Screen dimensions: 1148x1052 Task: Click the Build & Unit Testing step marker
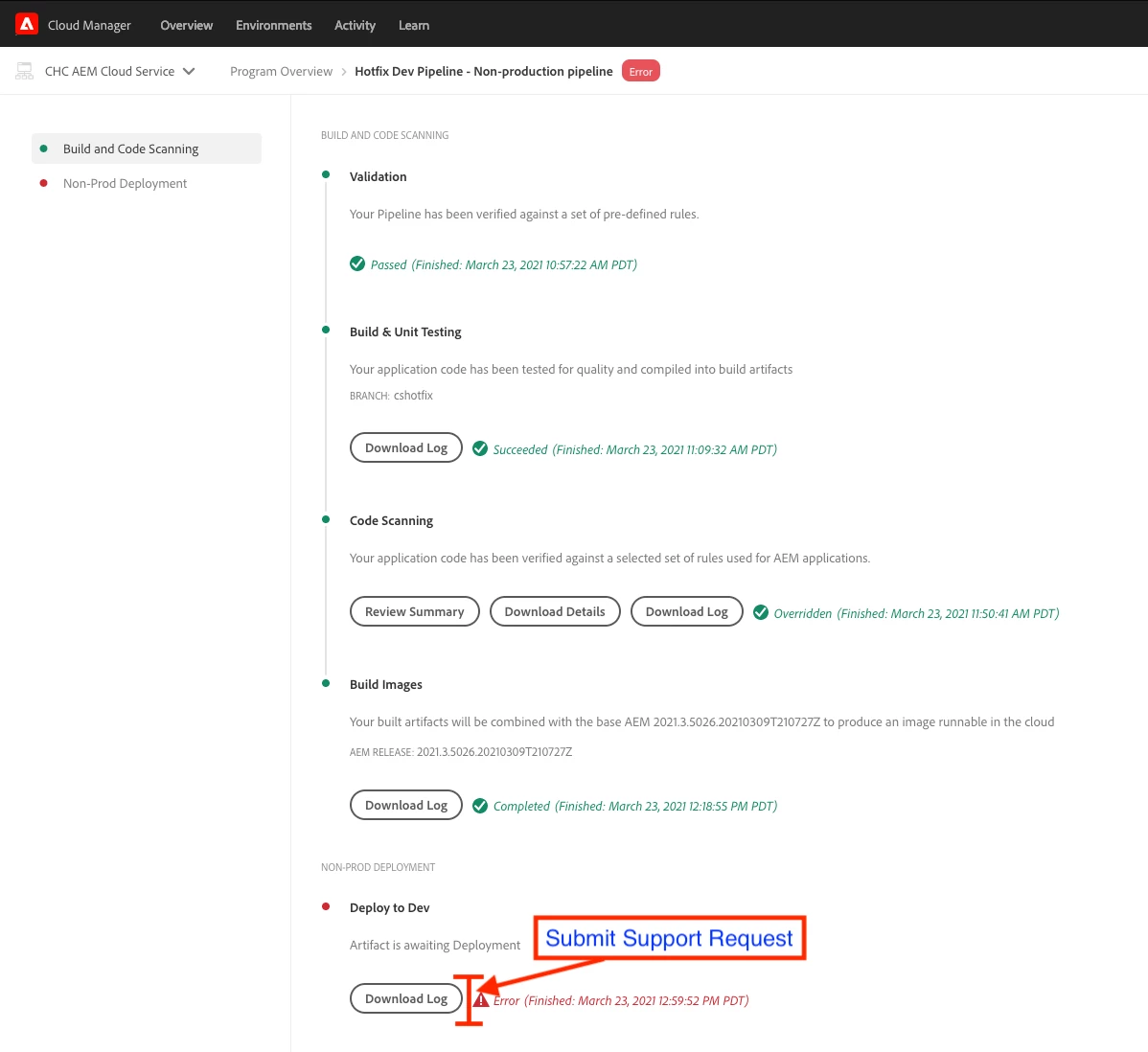[x=326, y=330]
